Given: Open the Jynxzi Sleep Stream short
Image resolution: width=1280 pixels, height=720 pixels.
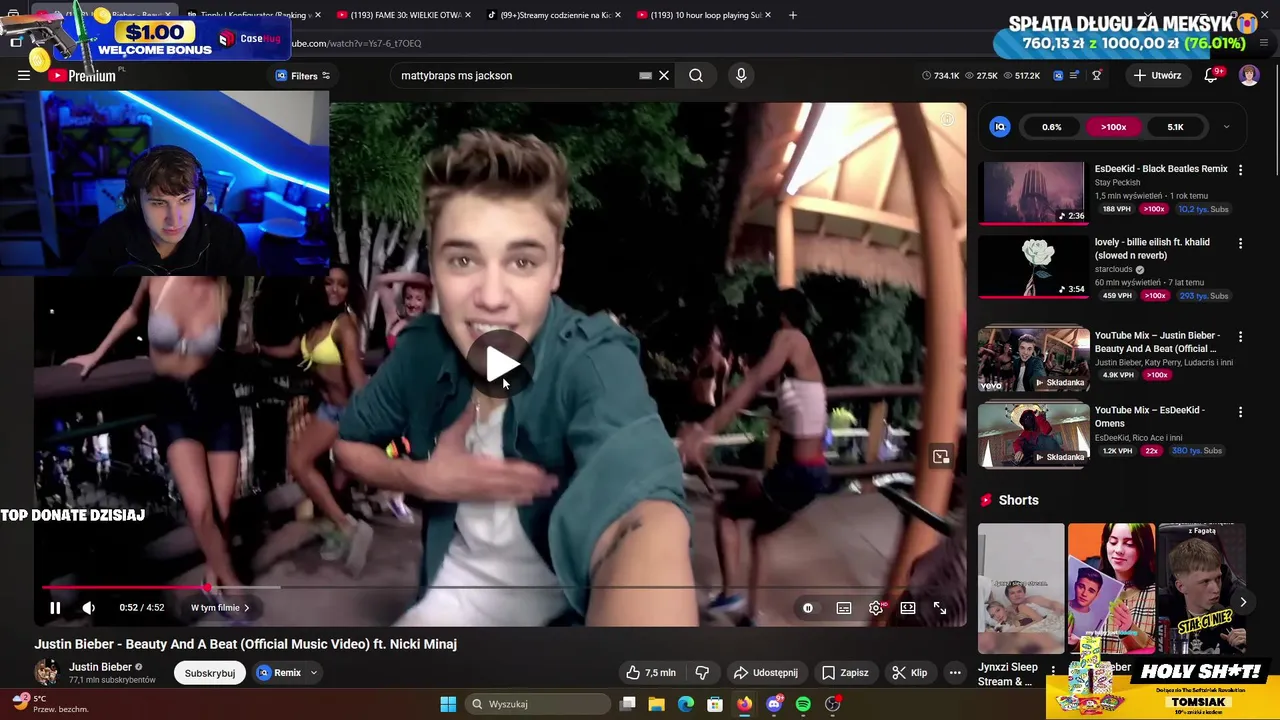Looking at the screenshot, I should pos(1021,588).
